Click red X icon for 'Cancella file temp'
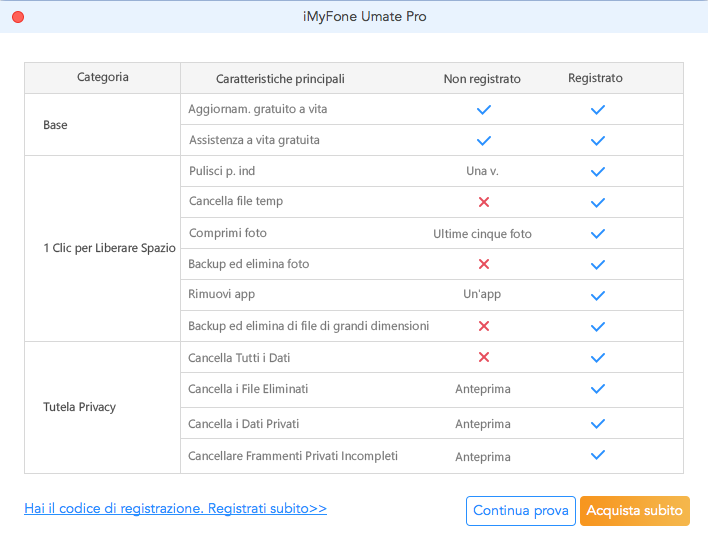708x543 pixels. 483,202
